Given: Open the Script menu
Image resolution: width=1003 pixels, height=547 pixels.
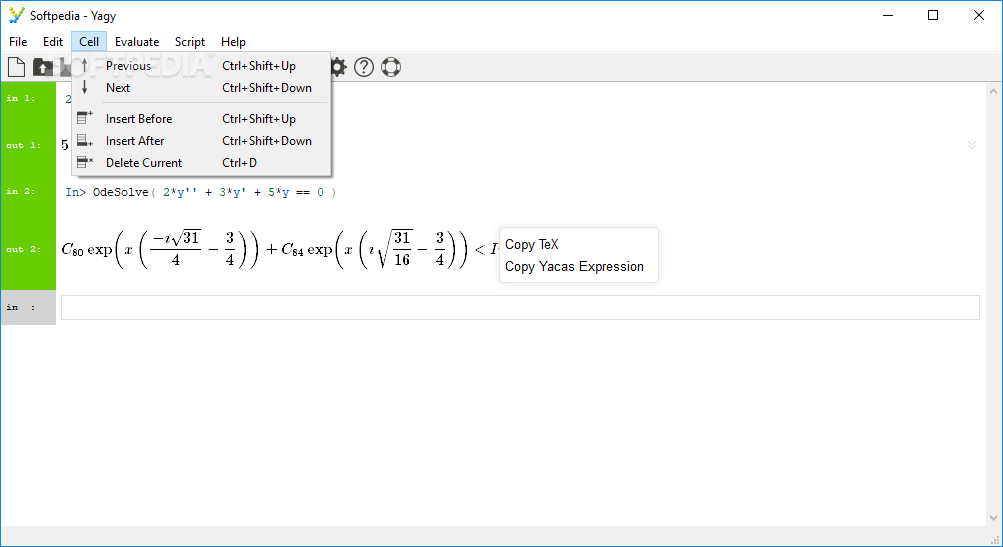Looking at the screenshot, I should (190, 42).
